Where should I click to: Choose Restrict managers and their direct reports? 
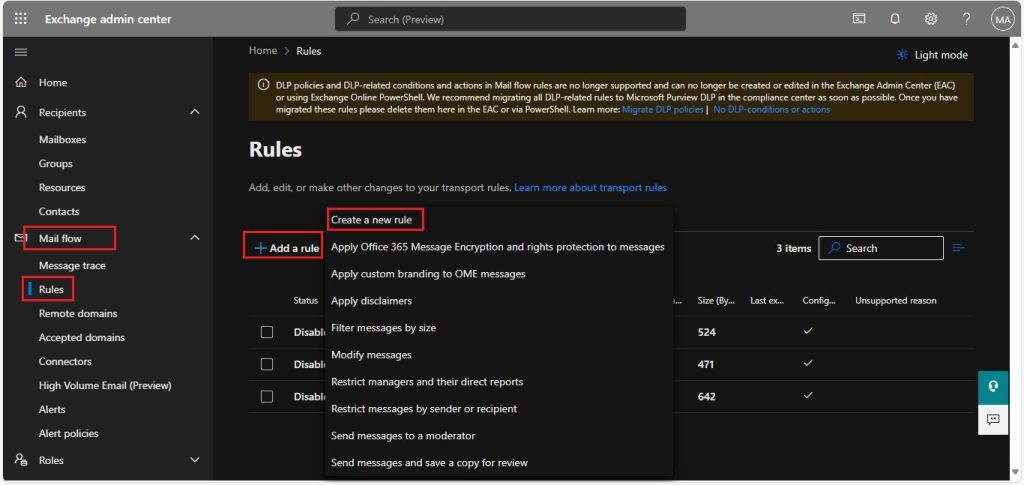[427, 382]
